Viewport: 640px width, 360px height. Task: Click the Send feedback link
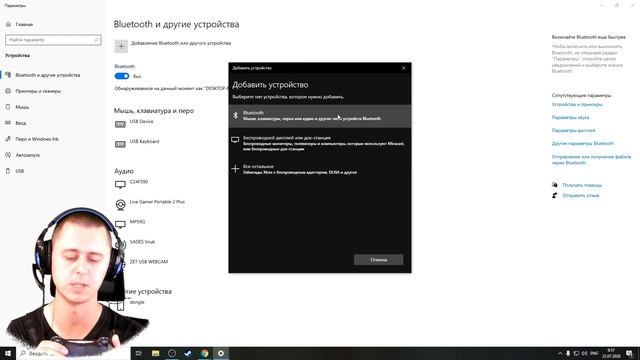click(580, 196)
